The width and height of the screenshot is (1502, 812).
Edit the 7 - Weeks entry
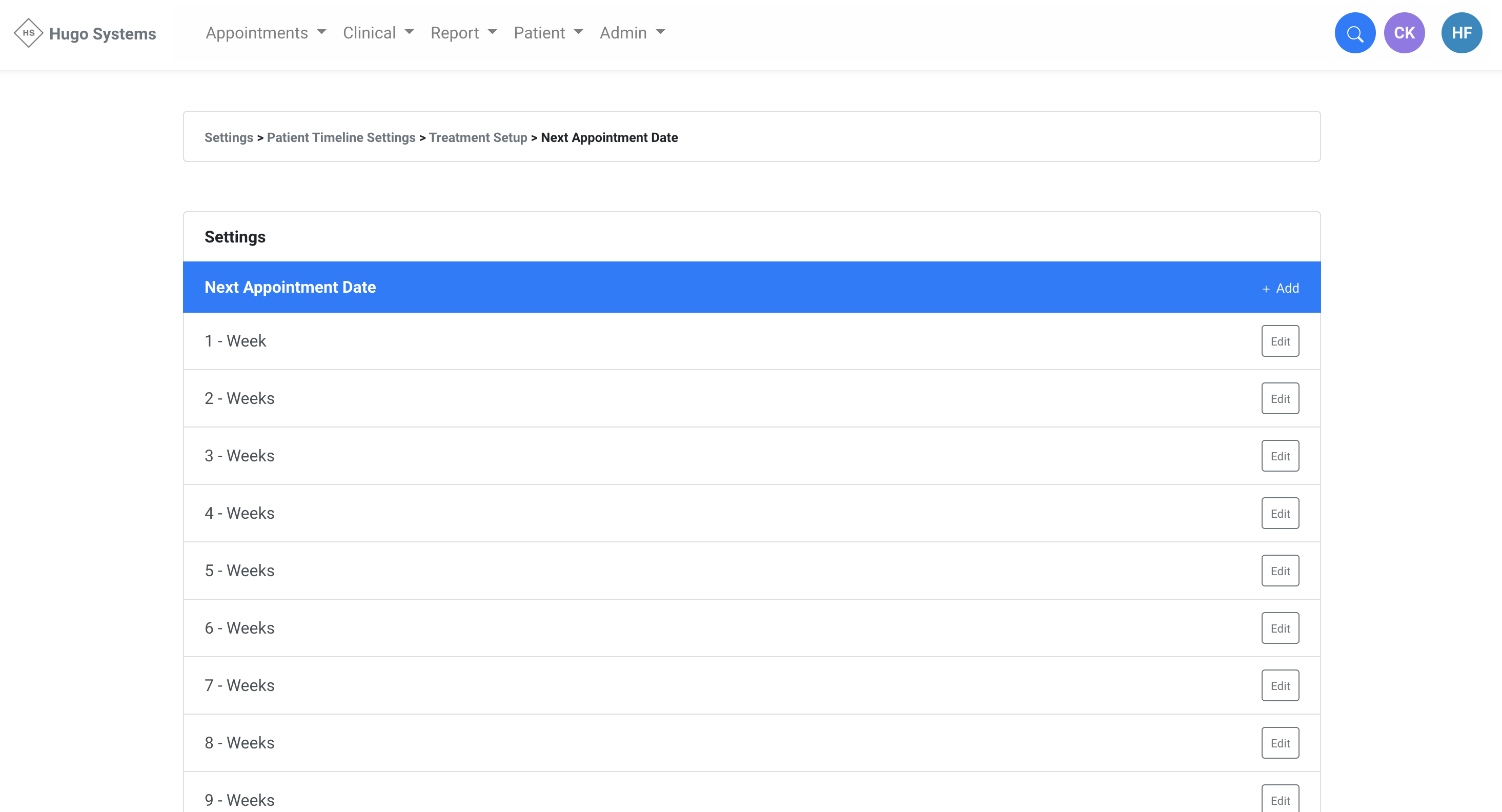[x=1280, y=685]
